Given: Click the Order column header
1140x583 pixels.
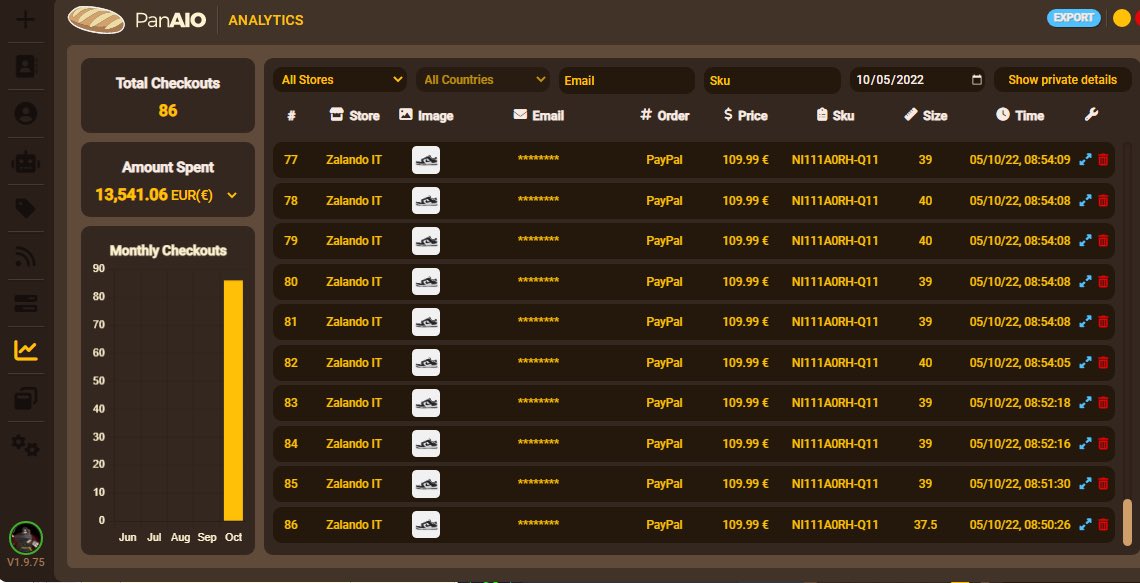Looking at the screenshot, I should [x=665, y=116].
